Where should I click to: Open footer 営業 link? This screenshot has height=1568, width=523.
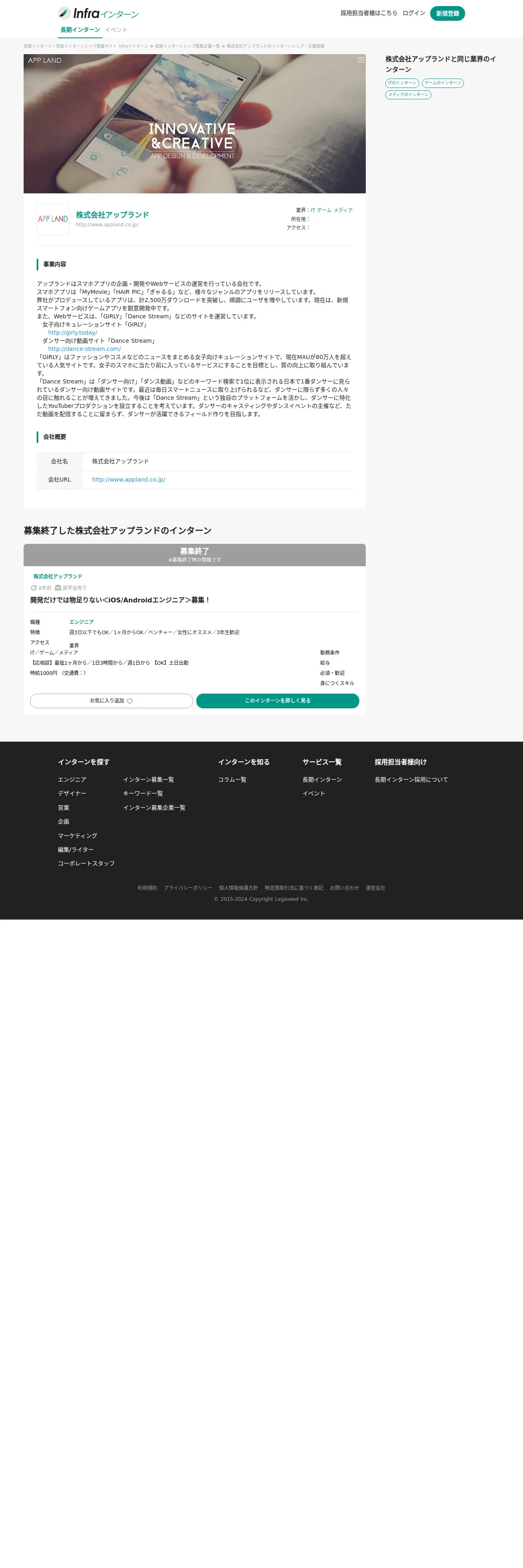click(x=63, y=808)
